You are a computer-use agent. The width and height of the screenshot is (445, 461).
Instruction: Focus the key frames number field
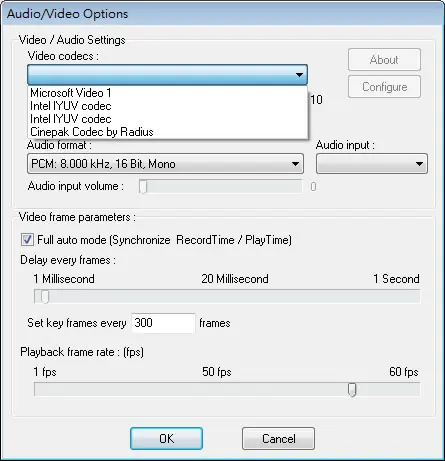(x=163, y=323)
